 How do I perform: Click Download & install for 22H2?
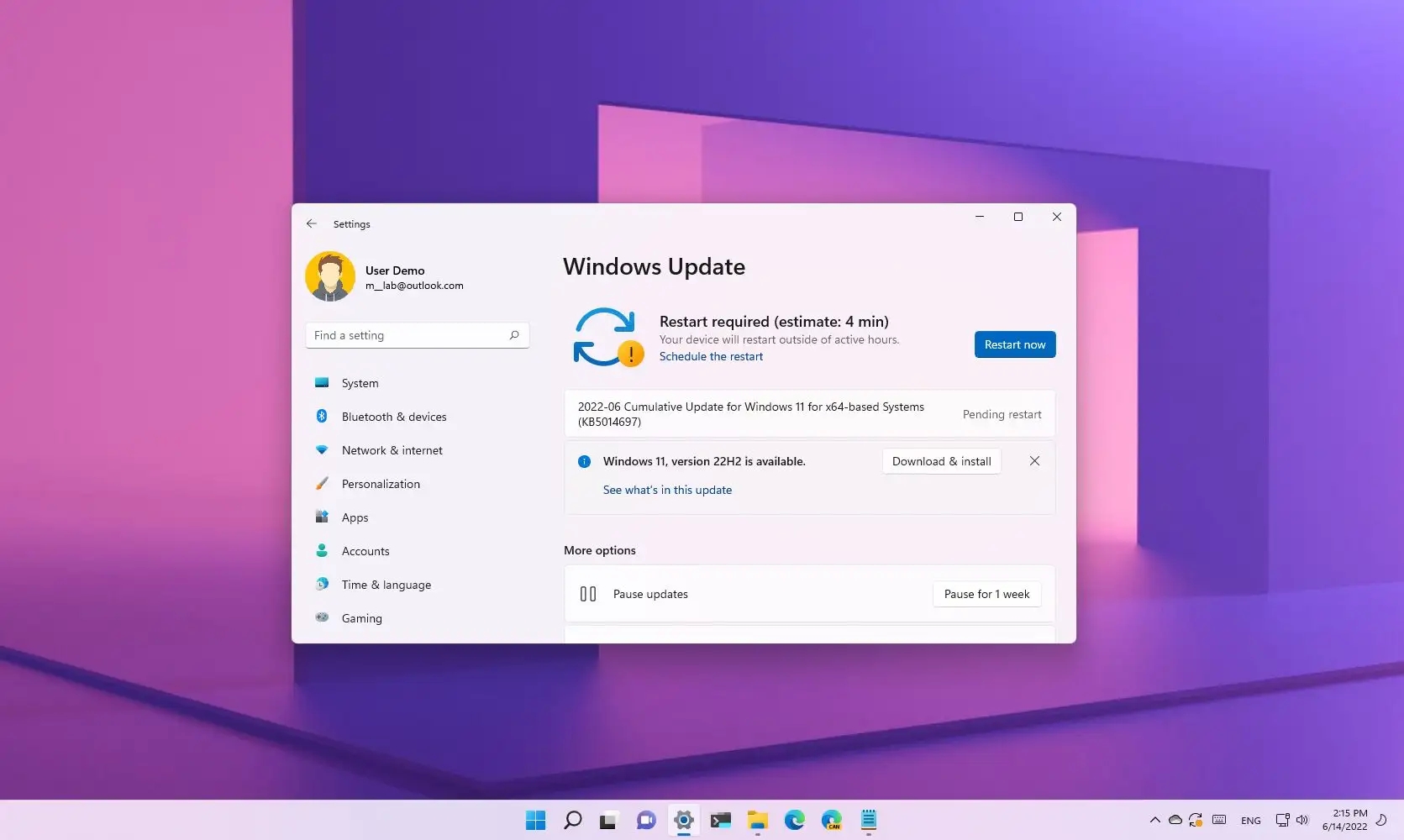click(941, 461)
